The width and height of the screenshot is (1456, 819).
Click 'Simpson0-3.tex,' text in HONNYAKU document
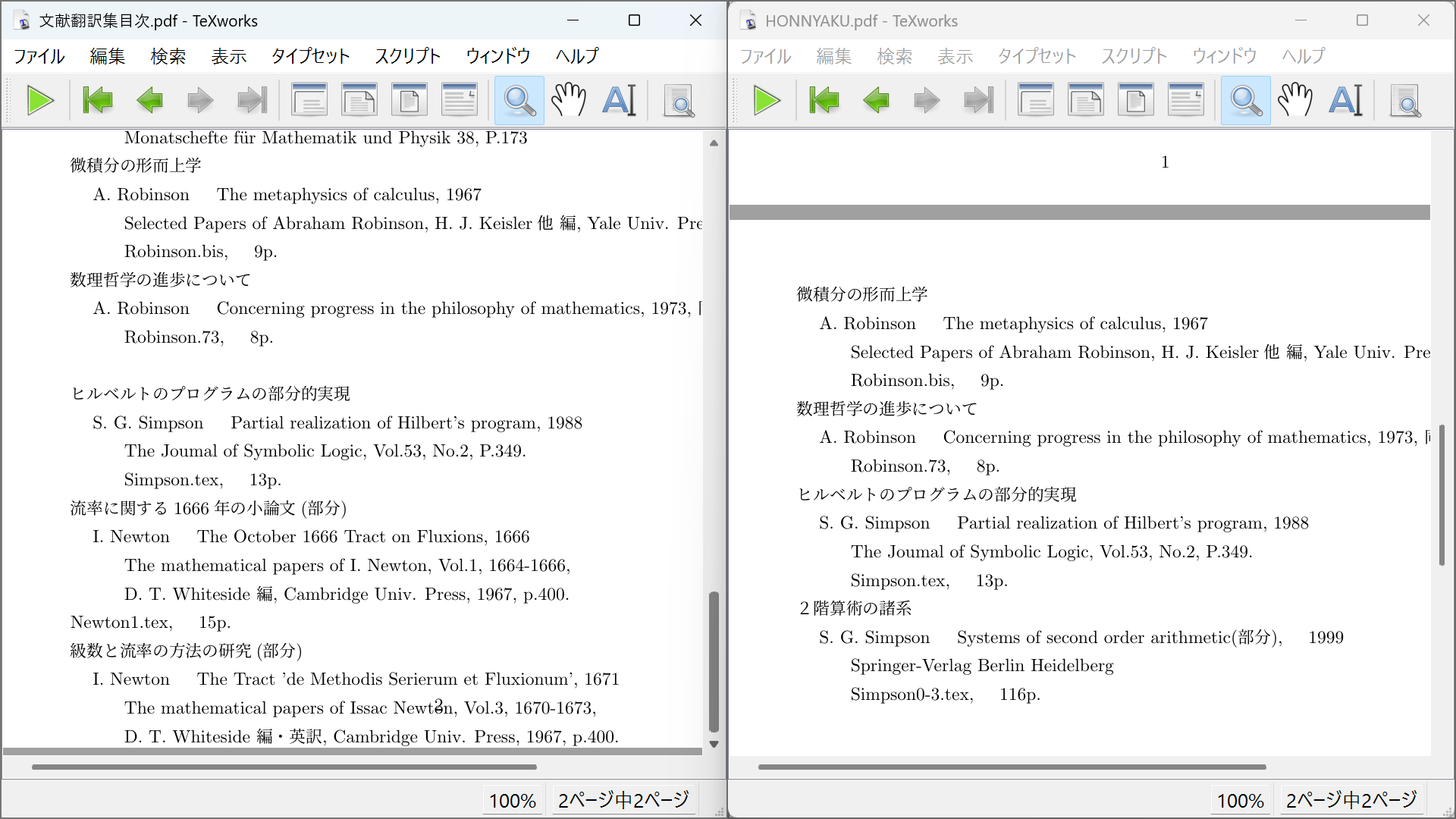912,695
